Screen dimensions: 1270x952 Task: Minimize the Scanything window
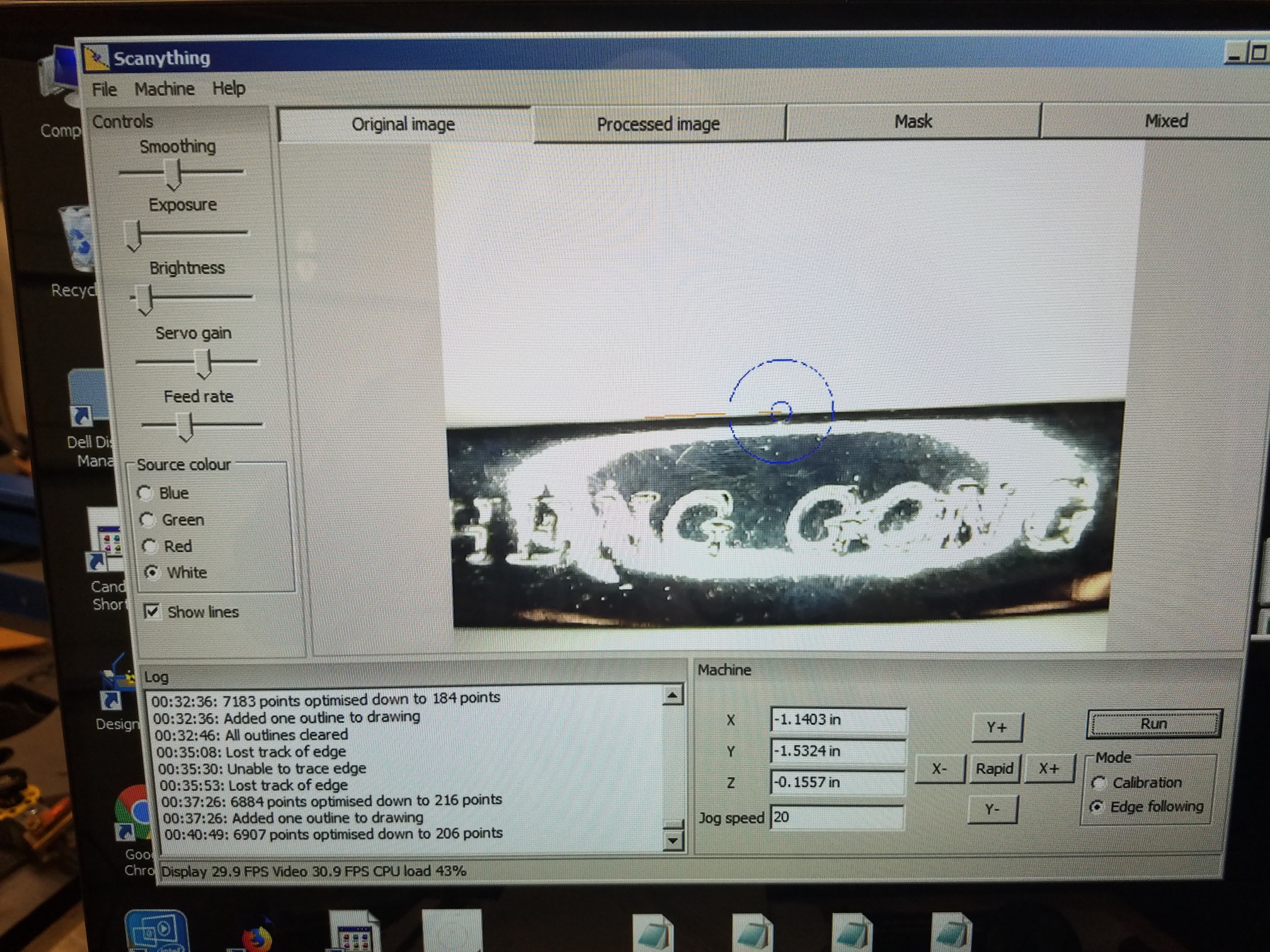pos(1233,54)
